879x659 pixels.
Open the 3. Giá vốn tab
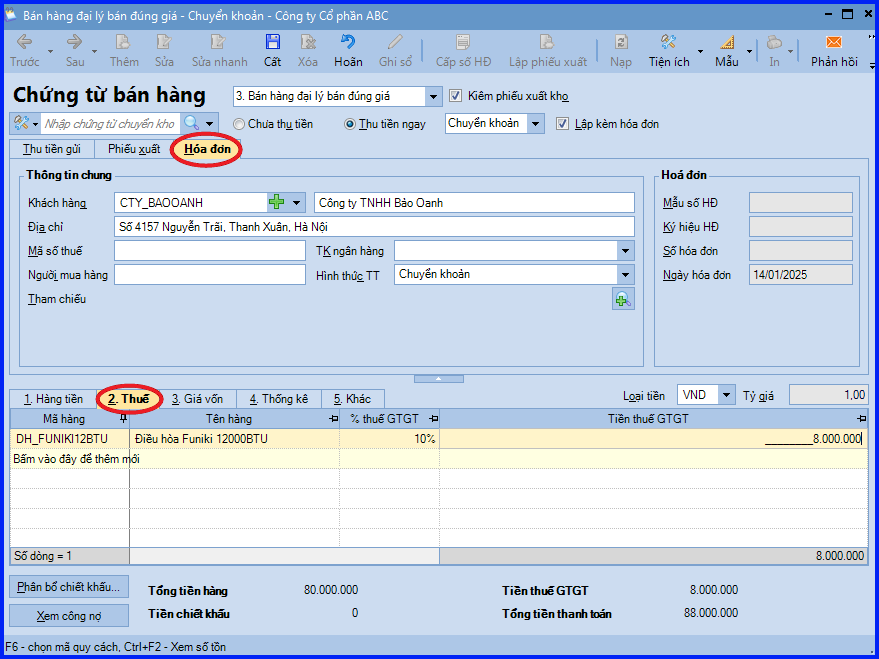tap(197, 399)
